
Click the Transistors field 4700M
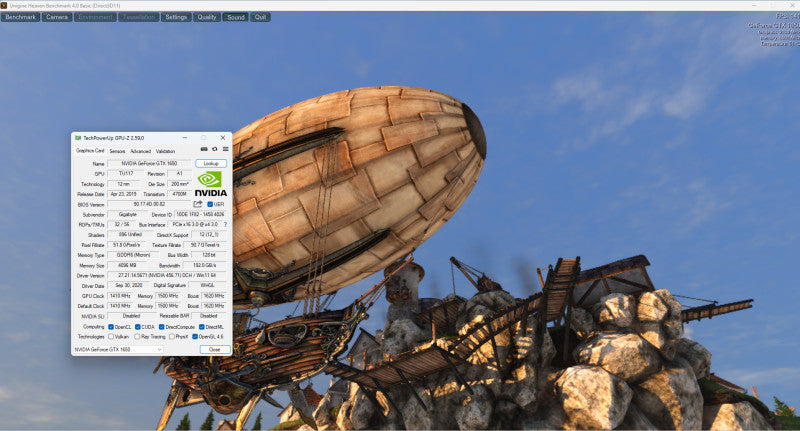(x=180, y=194)
